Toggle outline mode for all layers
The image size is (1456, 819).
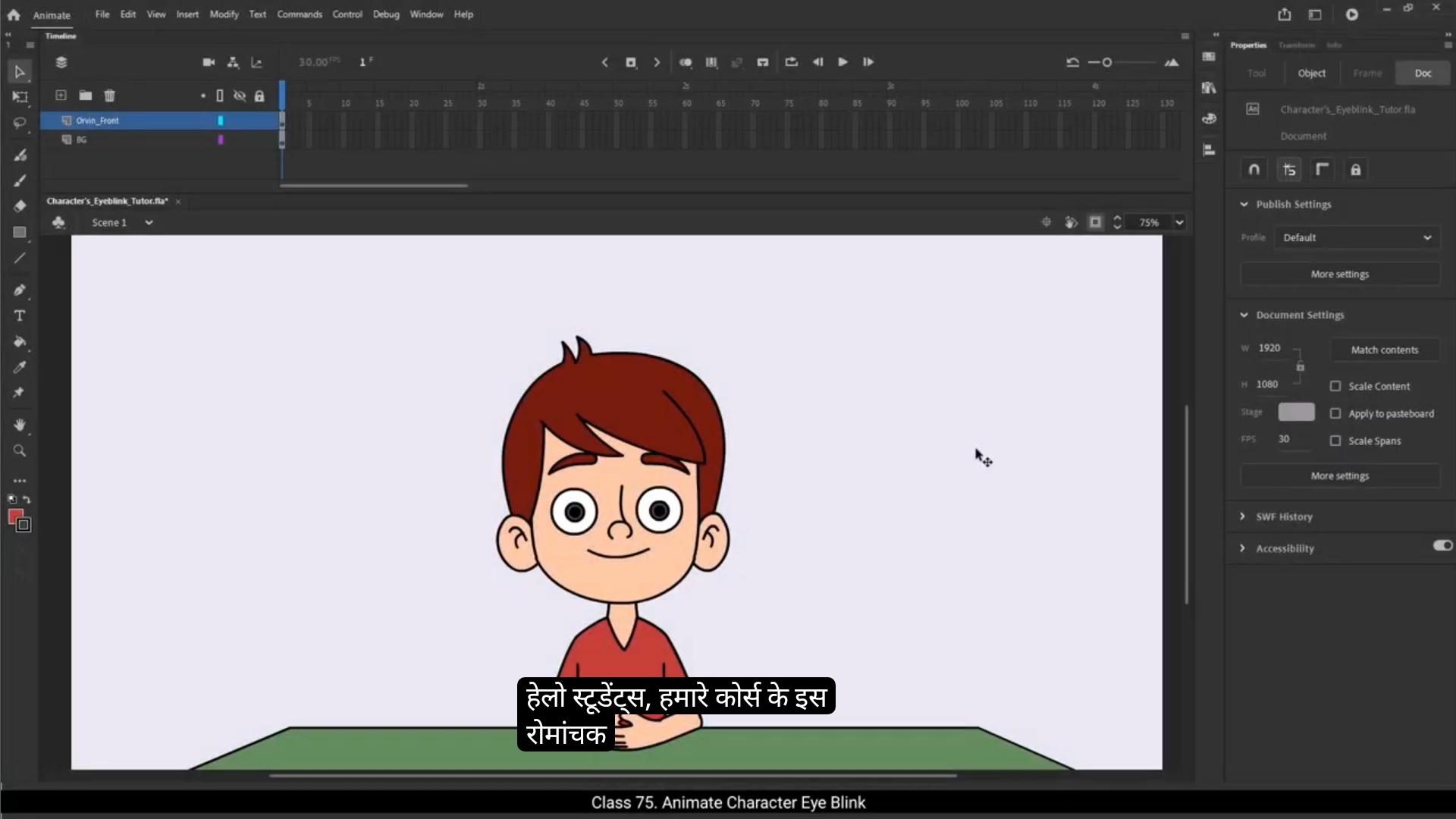pos(220,96)
